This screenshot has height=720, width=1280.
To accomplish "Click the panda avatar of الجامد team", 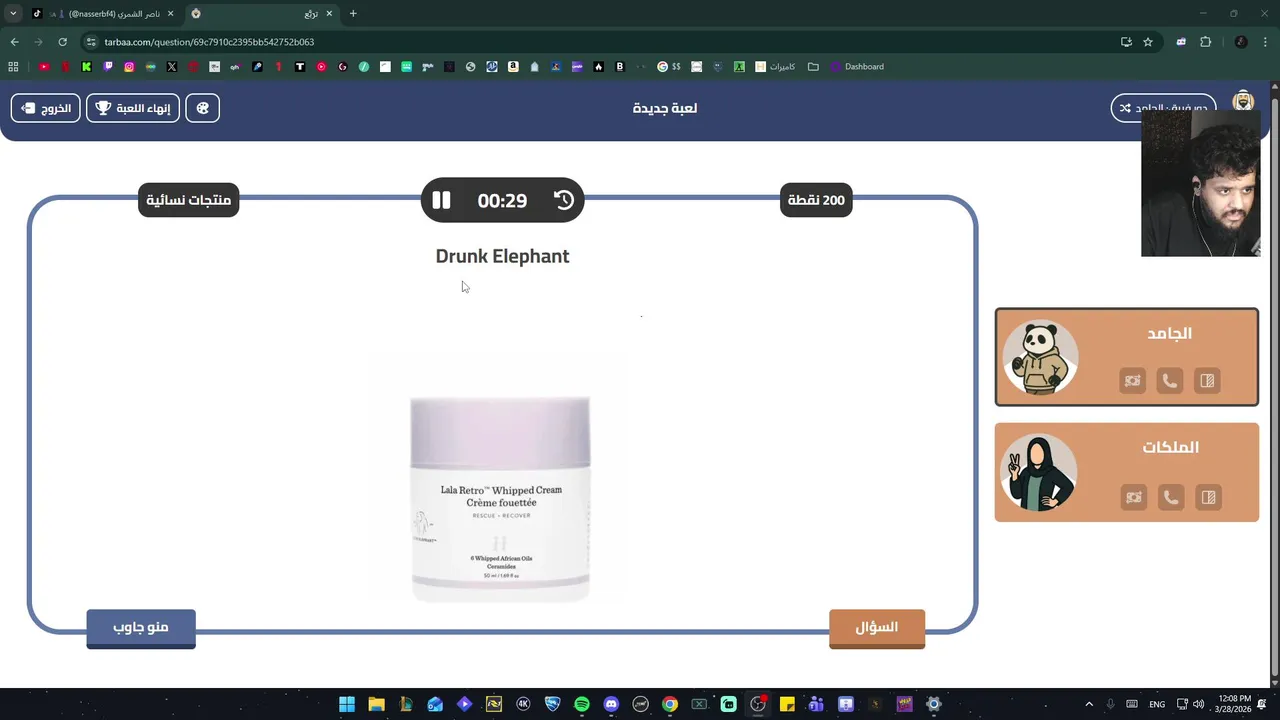I will point(1039,358).
